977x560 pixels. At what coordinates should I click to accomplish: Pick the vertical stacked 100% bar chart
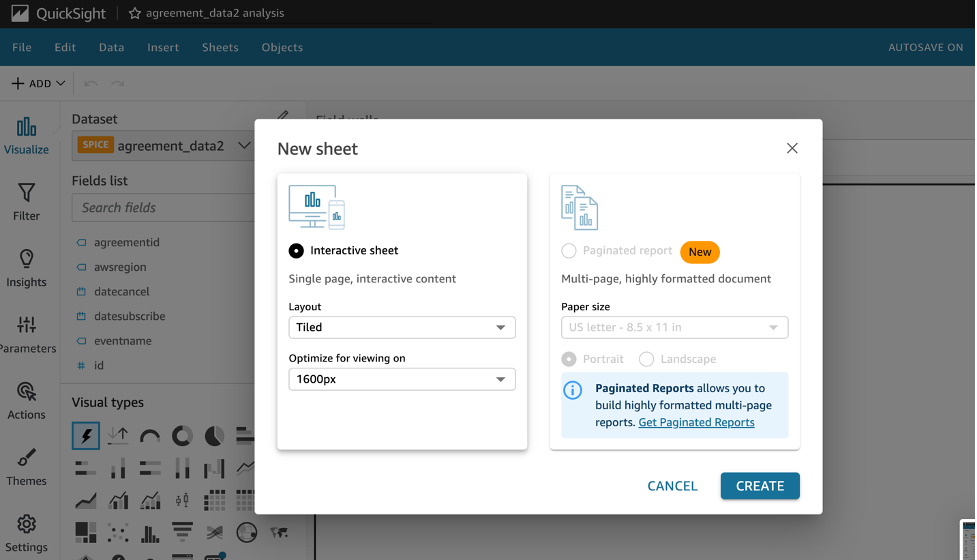(182, 468)
